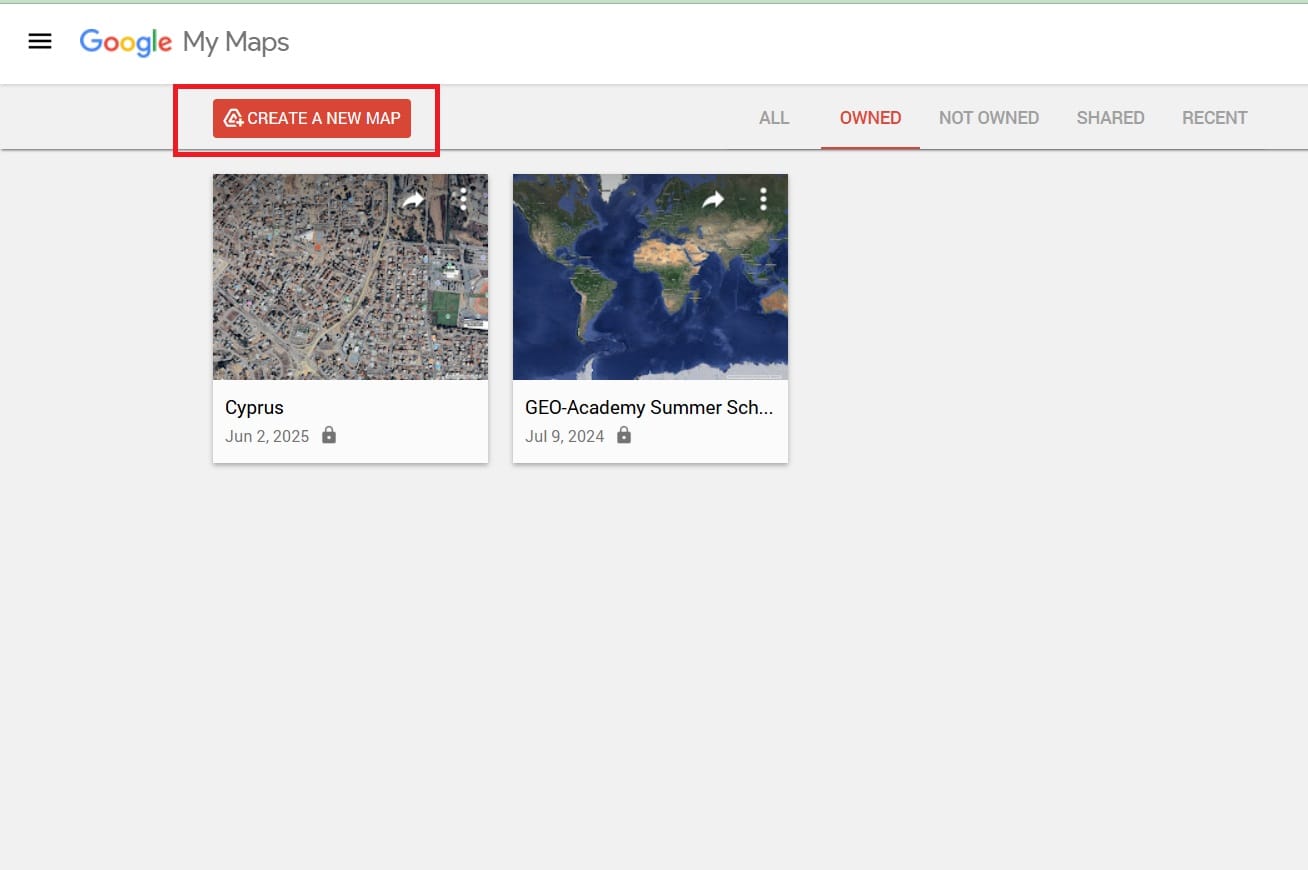
Task: Expand the GEO-Academy map three-dot options menu
Action: pyautogui.click(x=763, y=199)
